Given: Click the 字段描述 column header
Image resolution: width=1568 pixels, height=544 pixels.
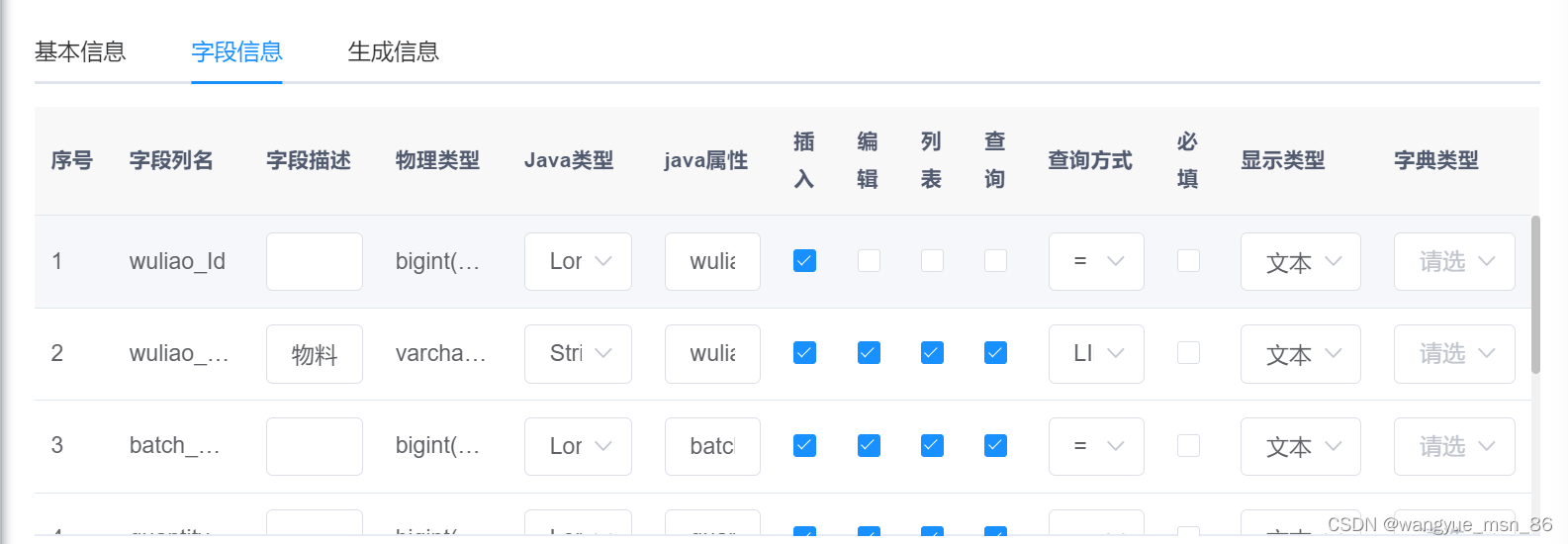Looking at the screenshot, I should [x=309, y=160].
